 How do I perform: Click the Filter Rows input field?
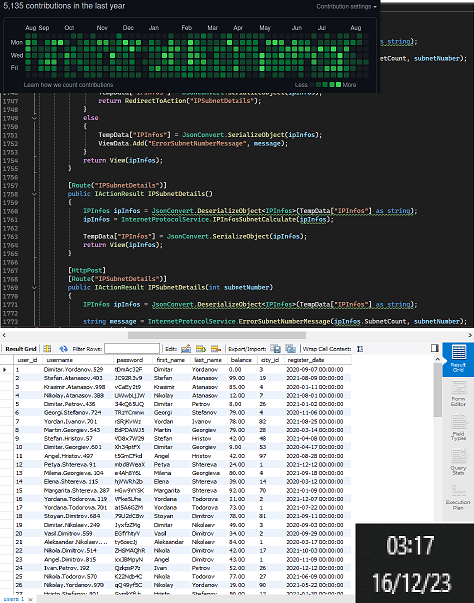point(132,349)
